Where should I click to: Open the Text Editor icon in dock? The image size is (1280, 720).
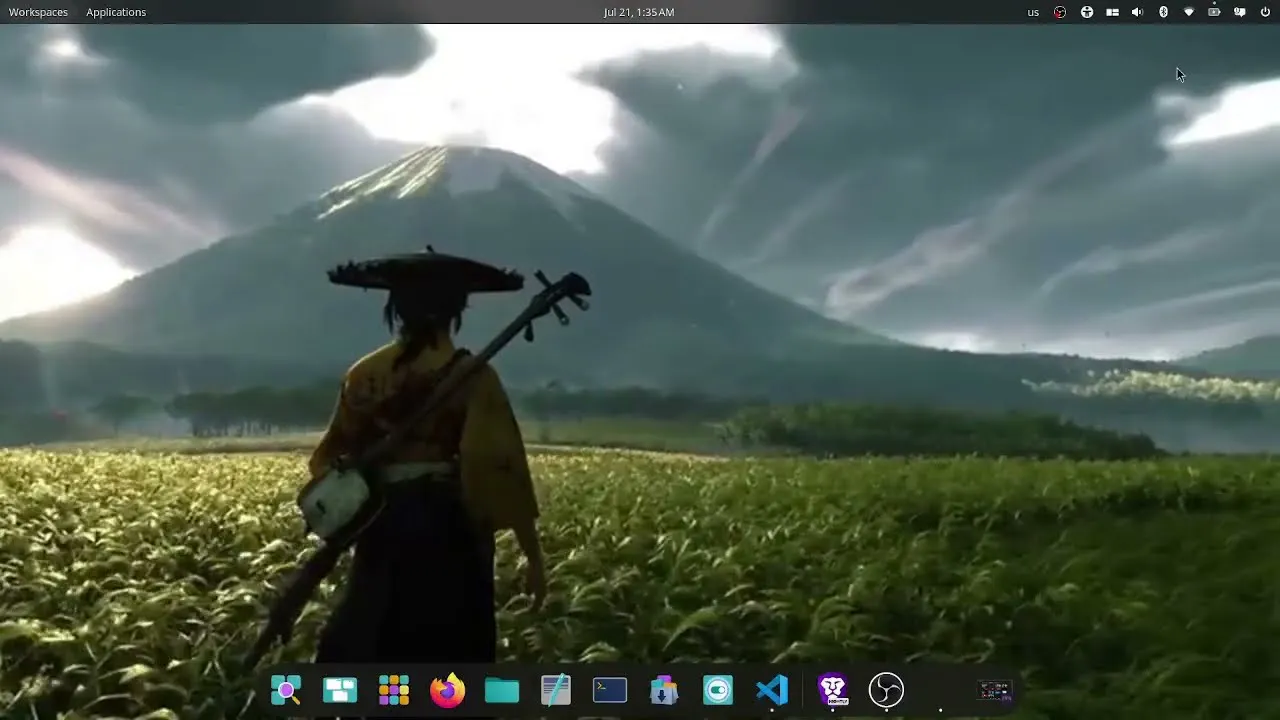[556, 690]
